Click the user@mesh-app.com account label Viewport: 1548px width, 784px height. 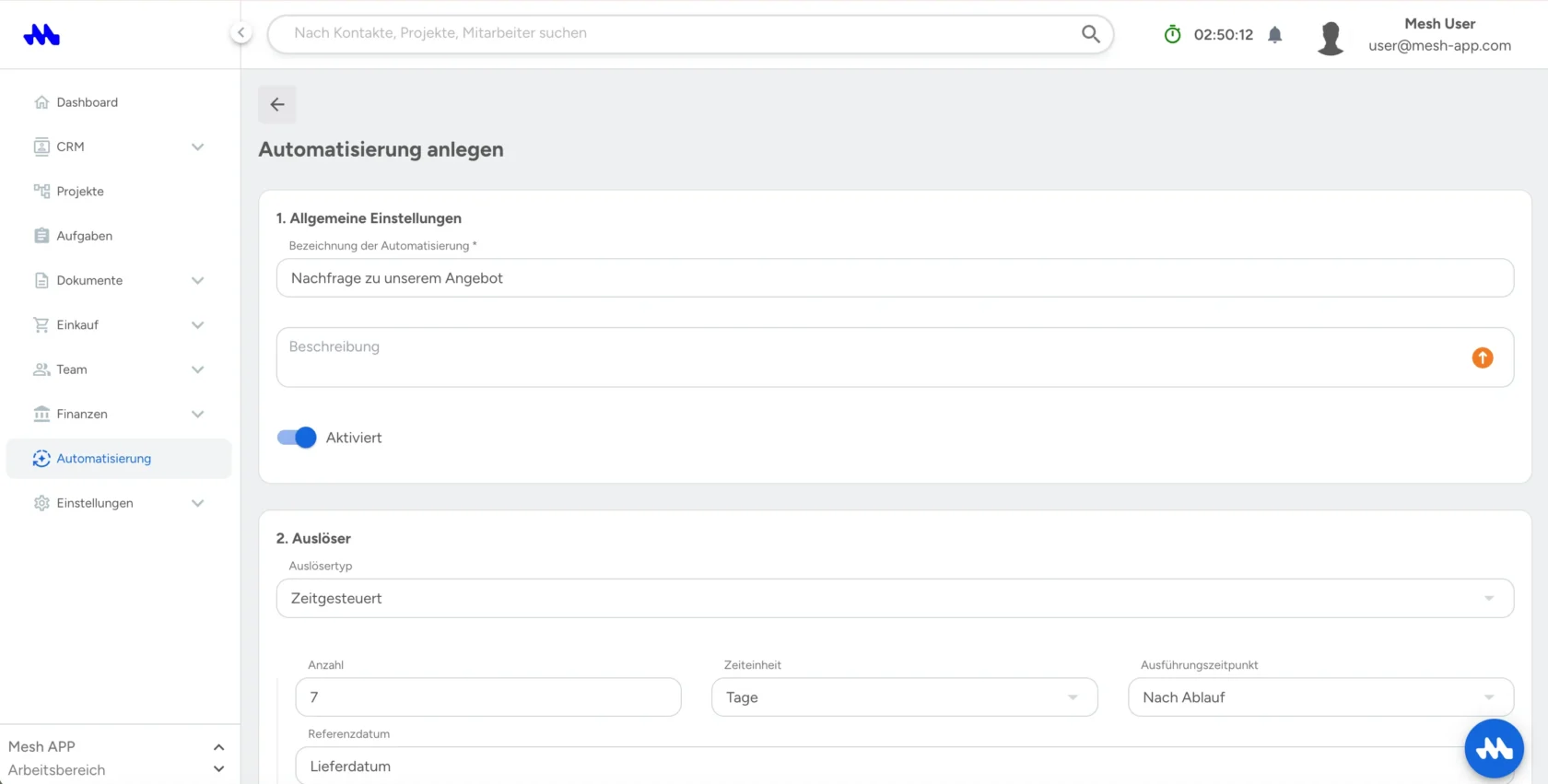pos(1439,45)
